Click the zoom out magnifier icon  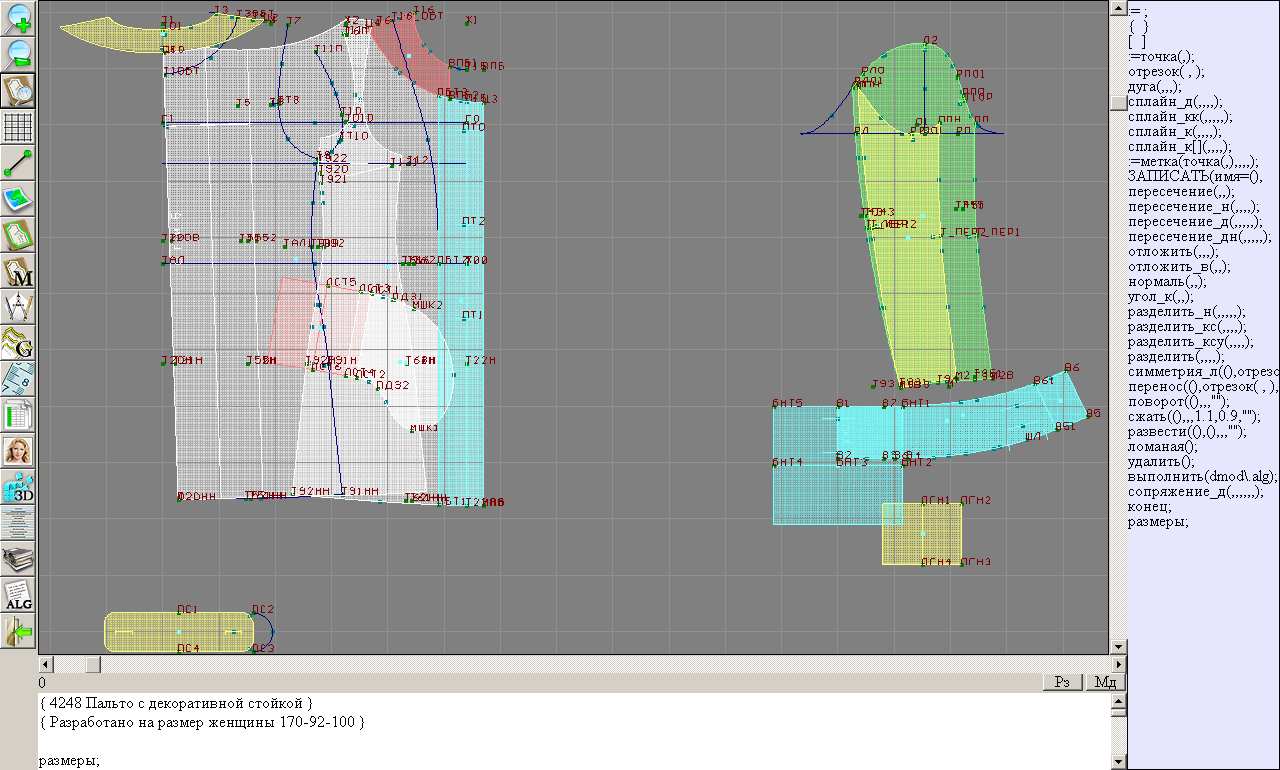pos(19,54)
